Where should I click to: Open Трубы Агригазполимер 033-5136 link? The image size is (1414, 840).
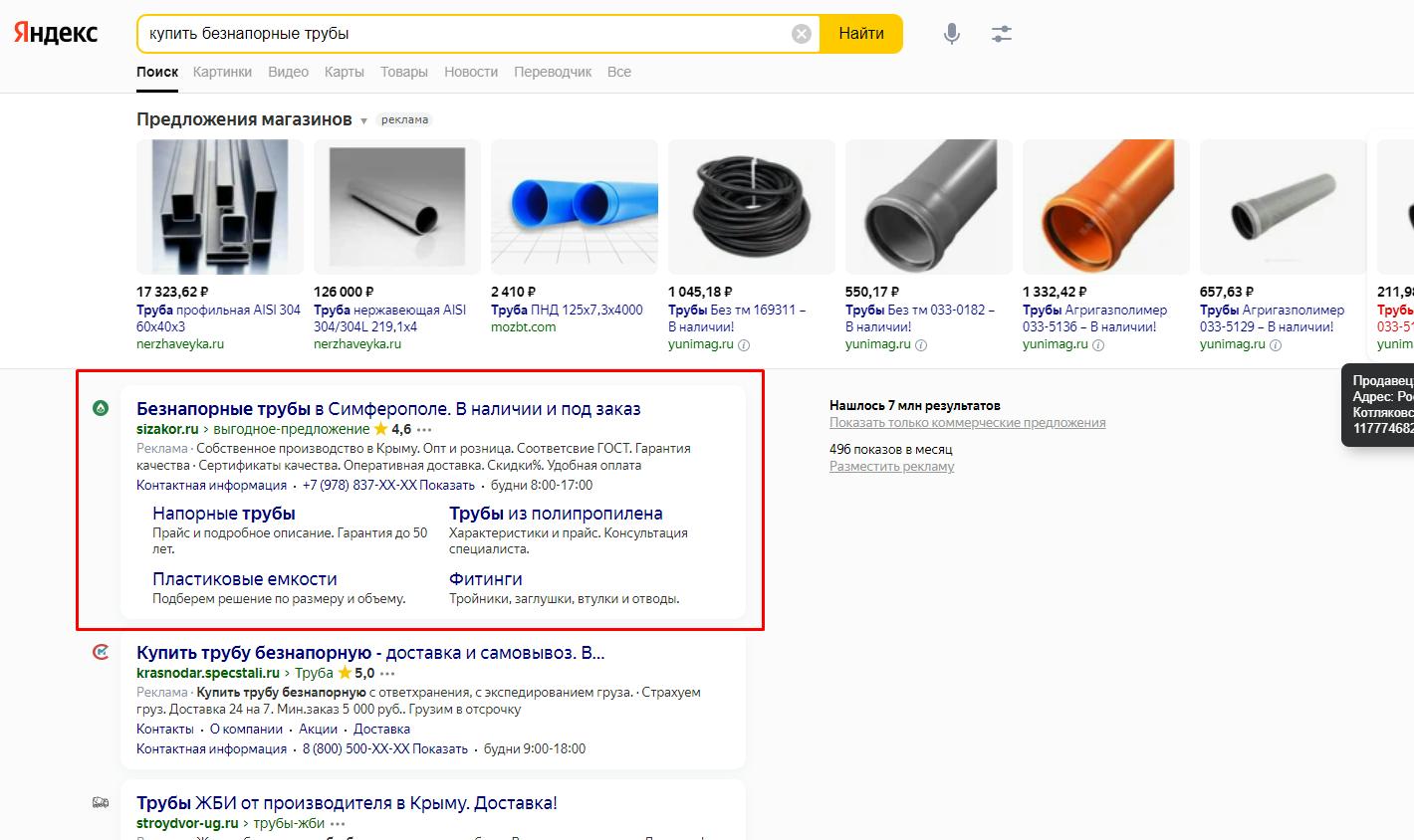coord(1094,317)
